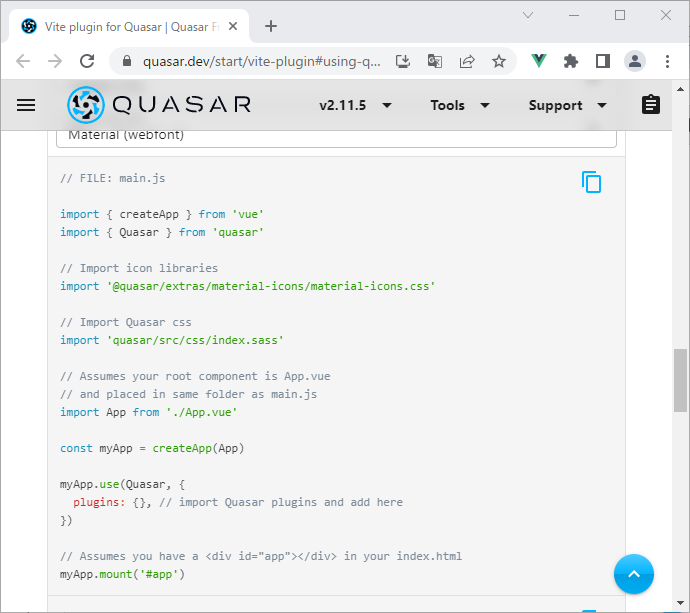This screenshot has width=690, height=613.
Task: Click the '// Import Quasar css' comment
Action: [x=126, y=322]
